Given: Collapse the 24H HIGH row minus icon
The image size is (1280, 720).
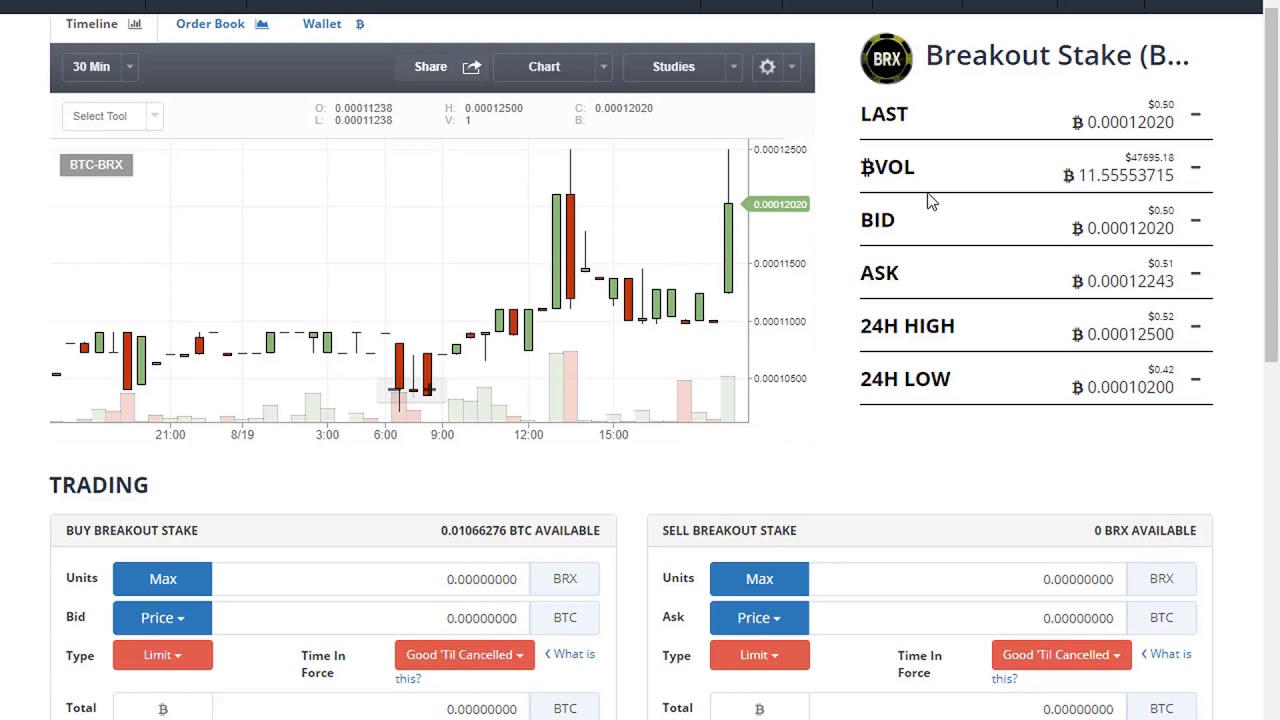Looking at the screenshot, I should click(1195, 327).
